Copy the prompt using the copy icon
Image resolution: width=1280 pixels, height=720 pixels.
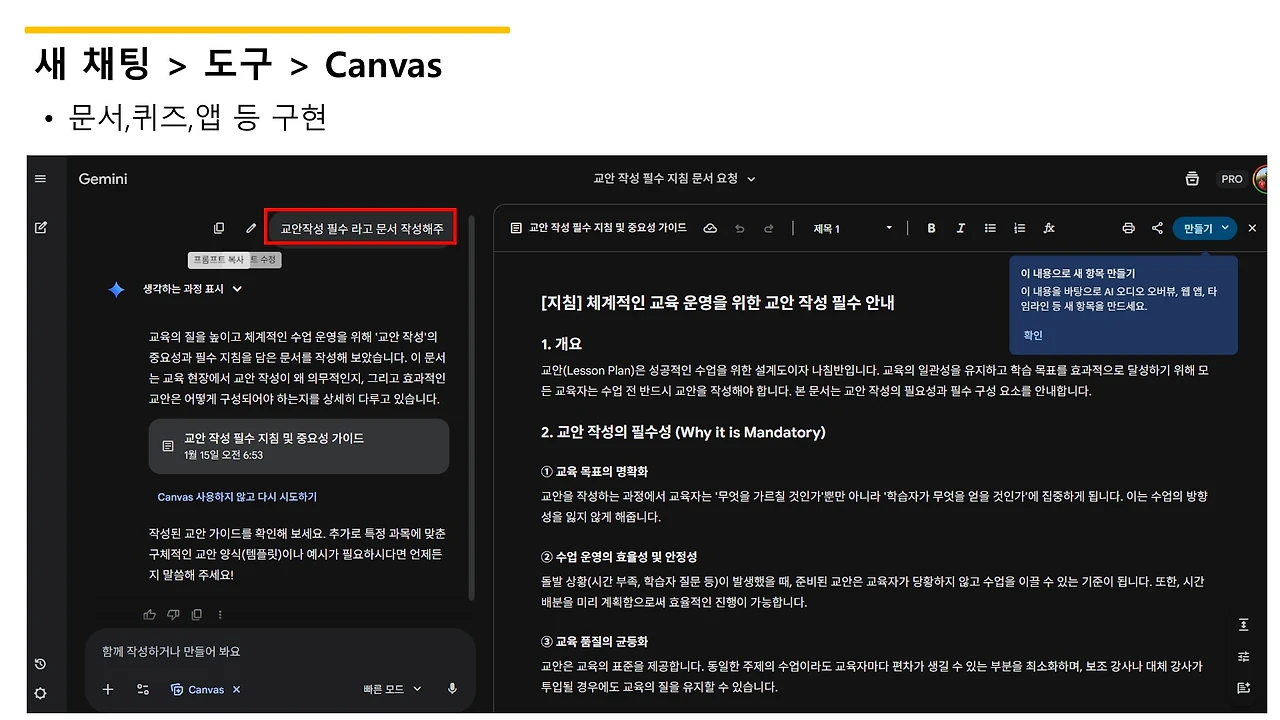click(219, 228)
